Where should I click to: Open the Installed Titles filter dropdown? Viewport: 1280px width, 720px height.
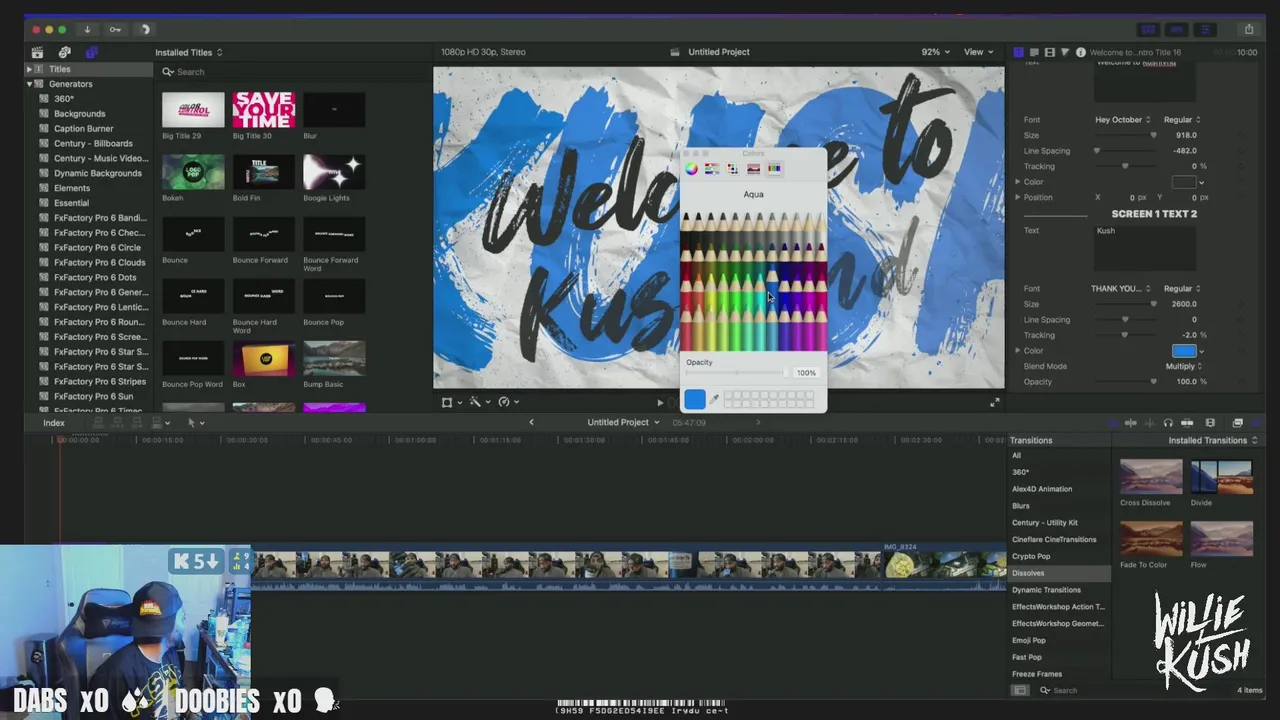click(x=188, y=52)
